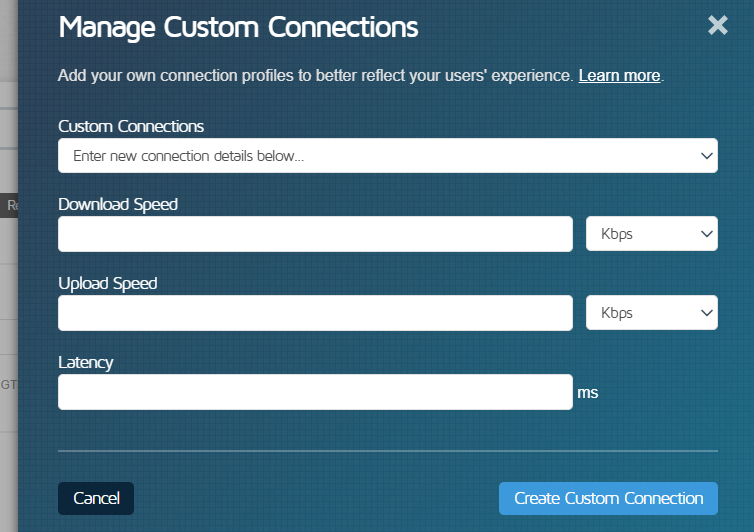754x532 pixels.
Task: Click the Download Speed unit chevron arrow
Action: point(707,234)
